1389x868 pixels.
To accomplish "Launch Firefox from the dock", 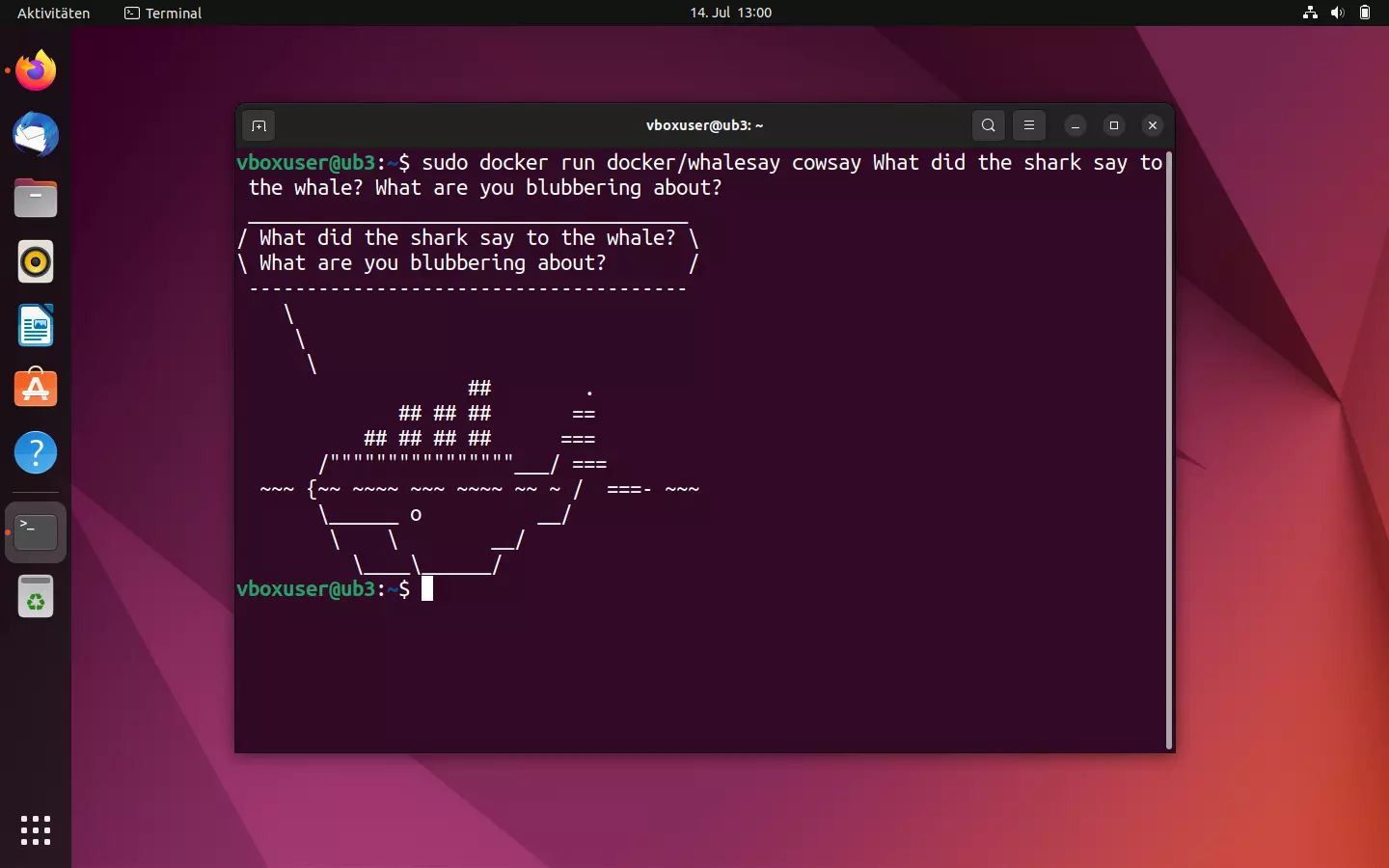I will (x=35, y=70).
